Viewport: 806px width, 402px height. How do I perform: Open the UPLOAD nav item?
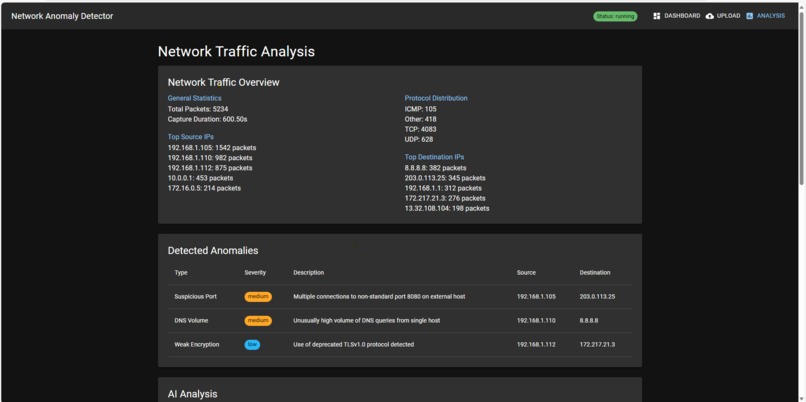click(723, 16)
